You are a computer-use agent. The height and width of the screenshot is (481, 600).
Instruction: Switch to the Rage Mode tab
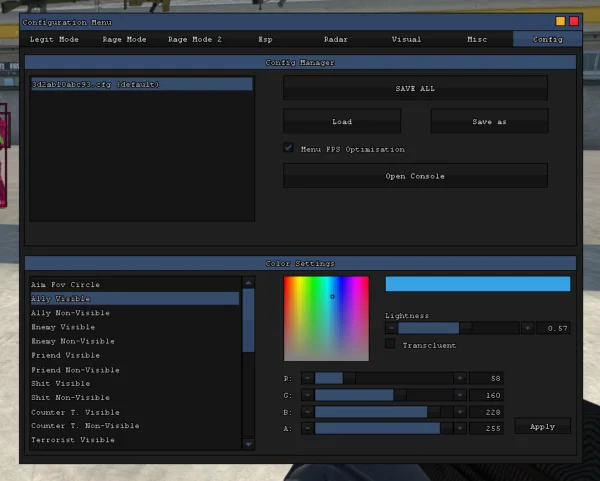coord(124,39)
